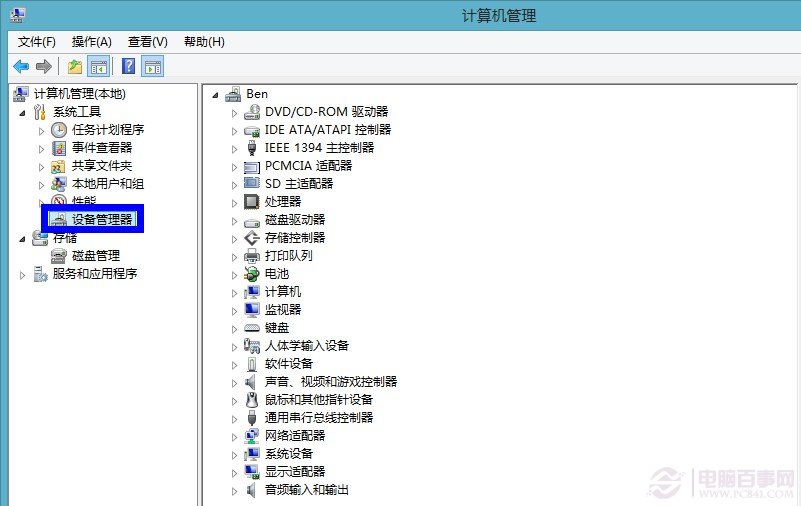
Task: Click the DVD/CD-ROM 驱动器 device icon
Action: coord(252,112)
